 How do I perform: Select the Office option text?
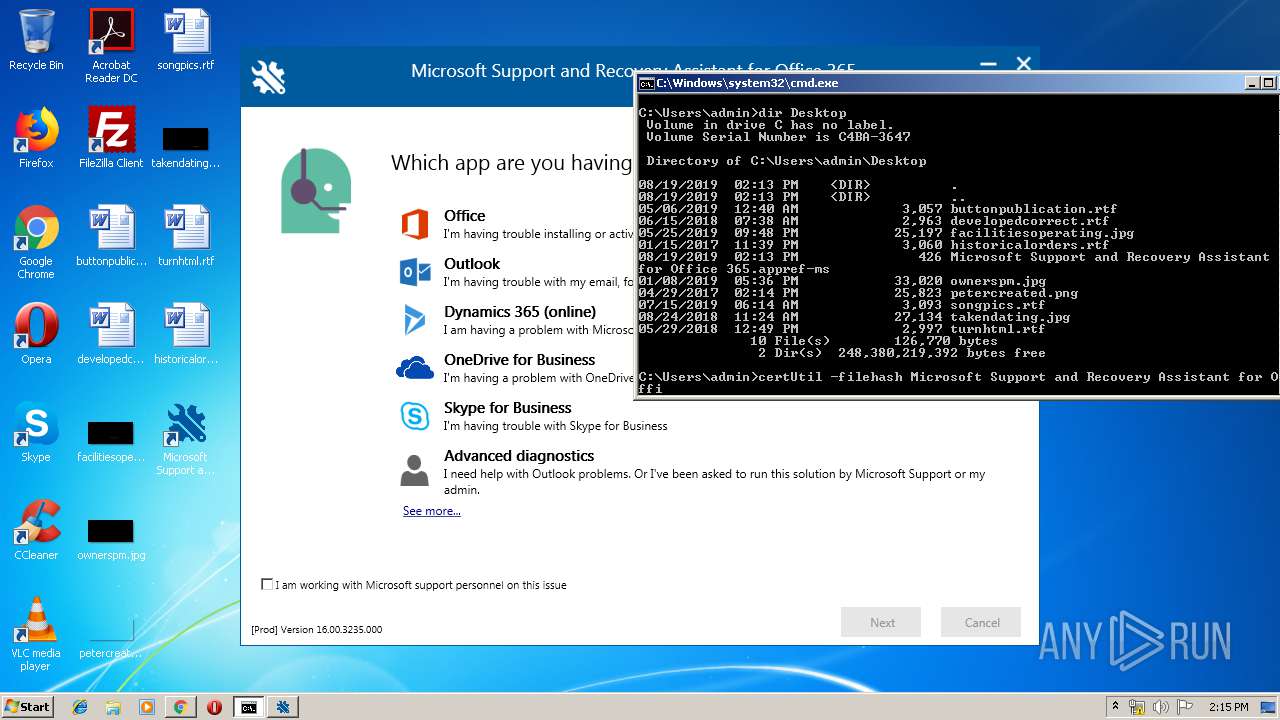point(465,215)
